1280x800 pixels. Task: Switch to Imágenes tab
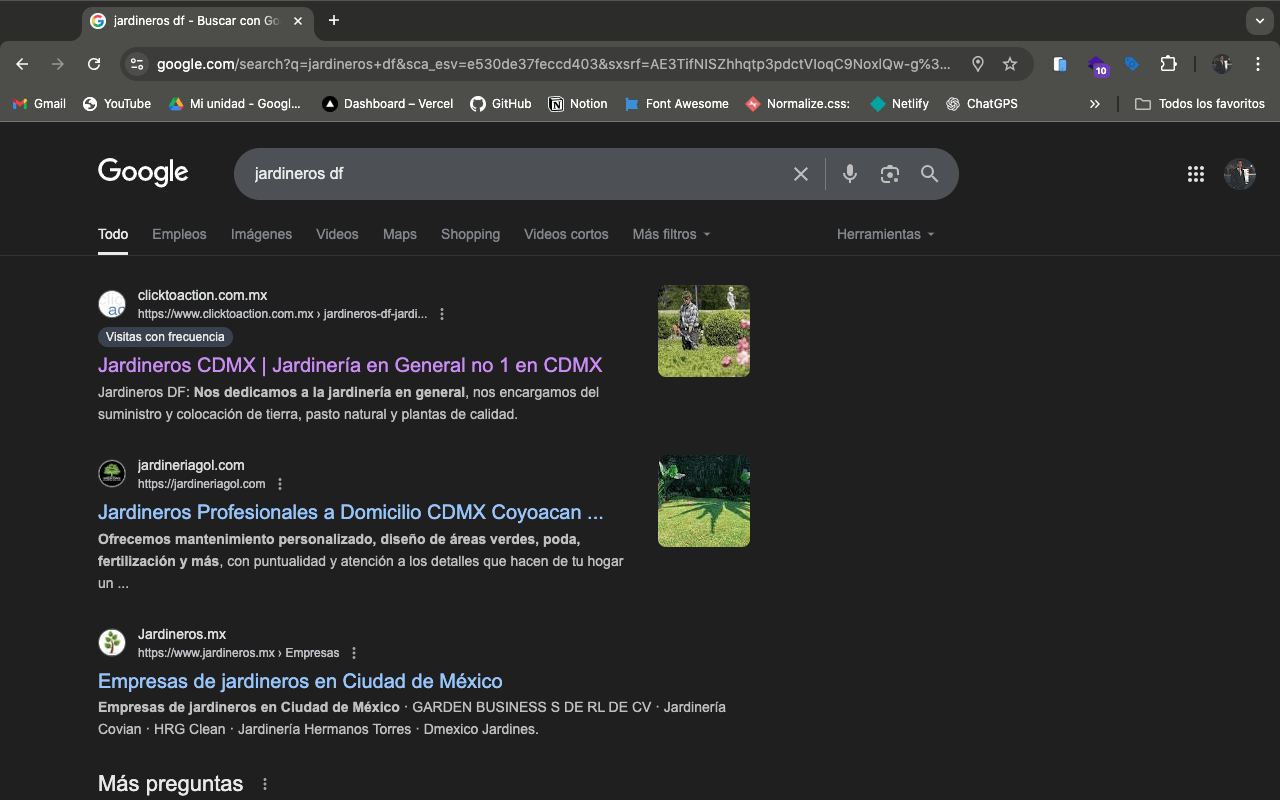pos(261,234)
